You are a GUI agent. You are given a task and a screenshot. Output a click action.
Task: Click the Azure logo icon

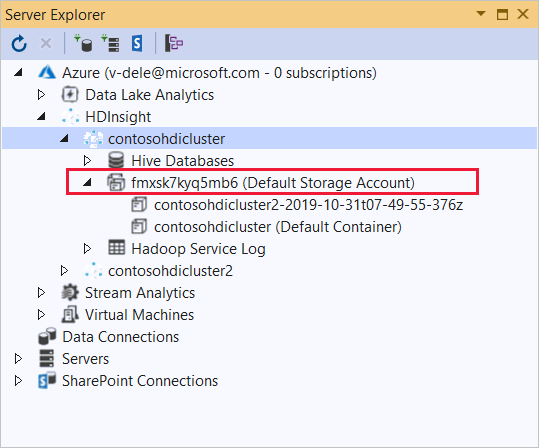click(x=47, y=73)
